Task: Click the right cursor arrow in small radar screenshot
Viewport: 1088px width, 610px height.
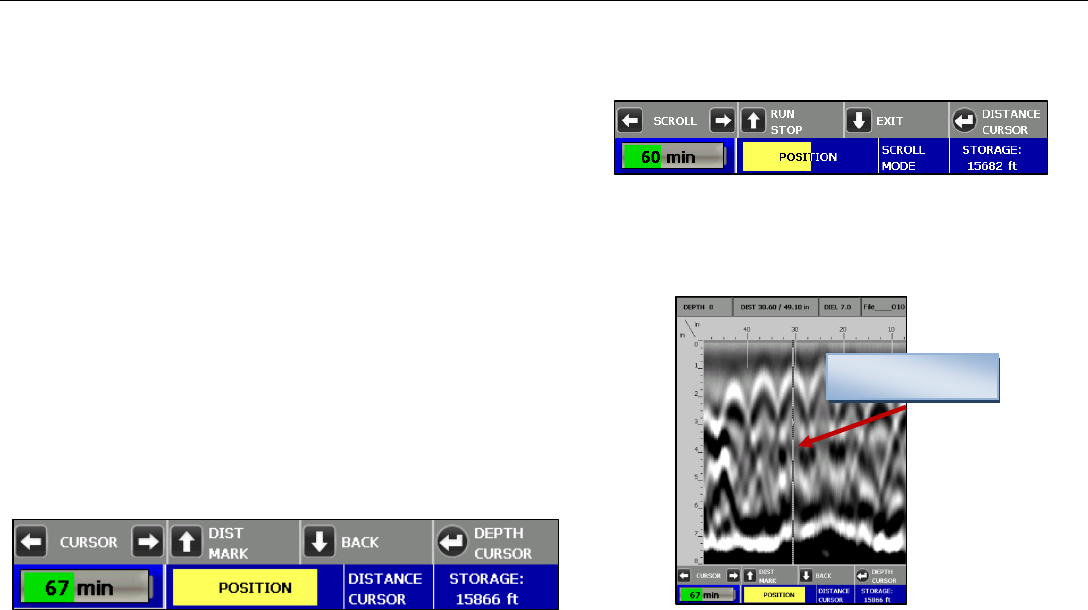Action: (733, 575)
